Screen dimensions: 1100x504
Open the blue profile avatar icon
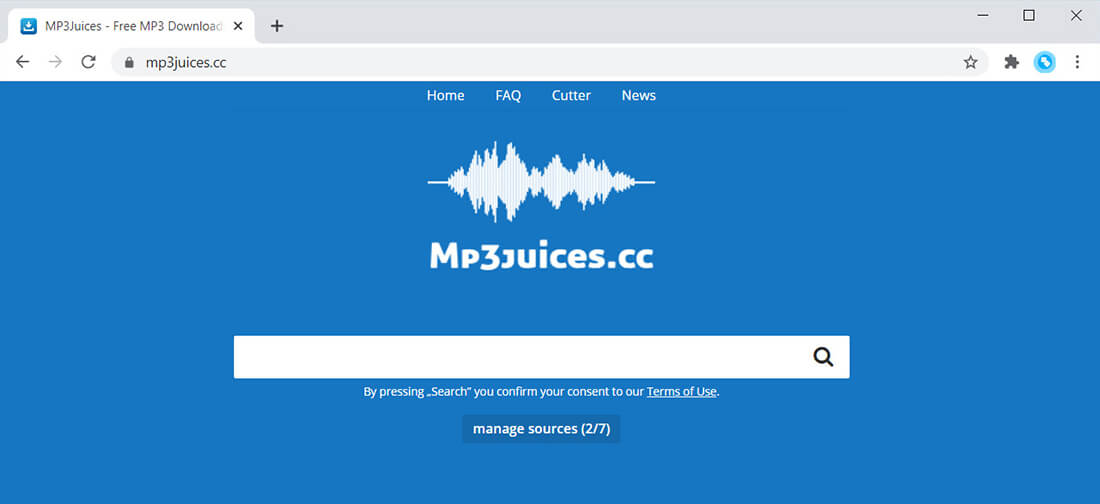(x=1045, y=62)
